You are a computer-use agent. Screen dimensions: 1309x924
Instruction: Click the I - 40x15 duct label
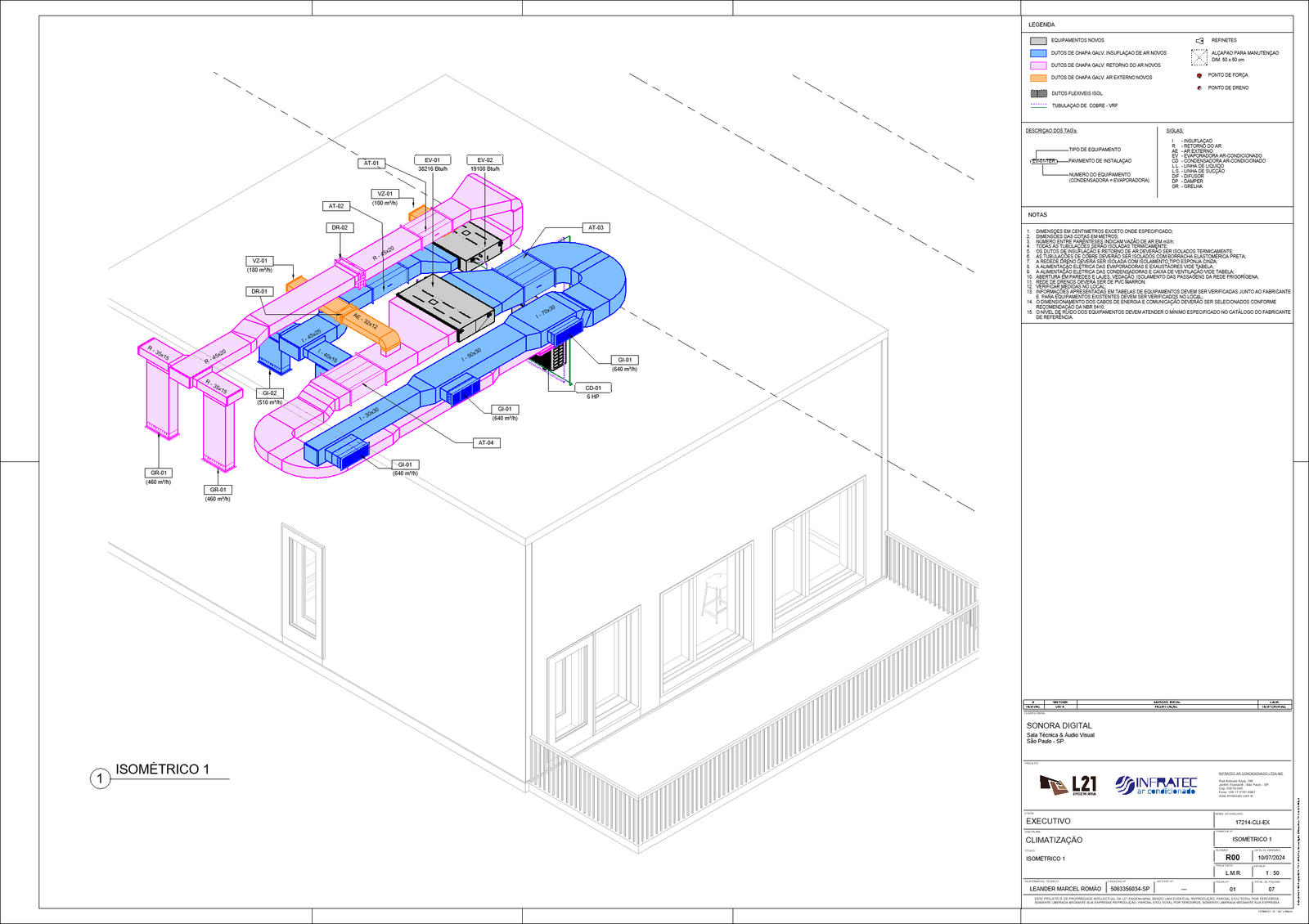coord(326,355)
